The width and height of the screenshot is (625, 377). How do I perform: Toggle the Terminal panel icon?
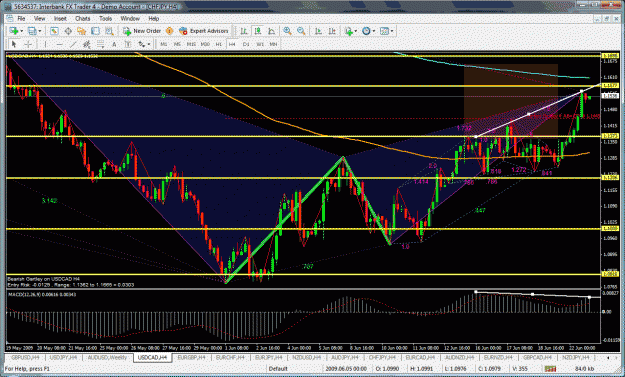95,31
